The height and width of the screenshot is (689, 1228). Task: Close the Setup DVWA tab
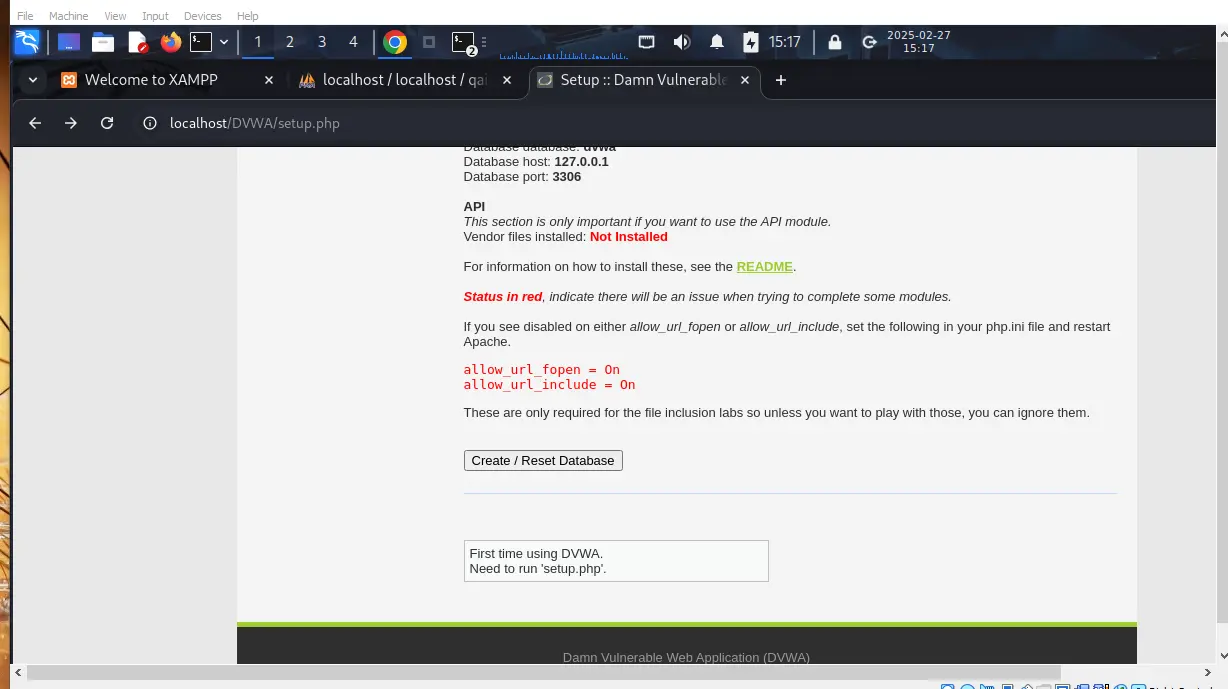[x=744, y=80]
